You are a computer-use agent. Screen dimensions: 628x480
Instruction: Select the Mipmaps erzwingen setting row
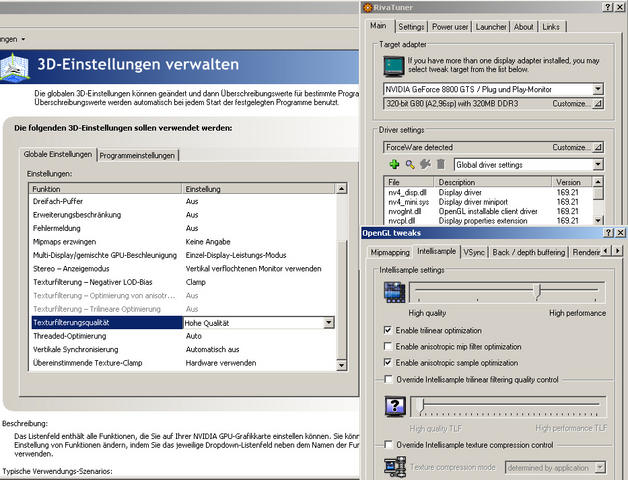pyautogui.click(x=183, y=242)
